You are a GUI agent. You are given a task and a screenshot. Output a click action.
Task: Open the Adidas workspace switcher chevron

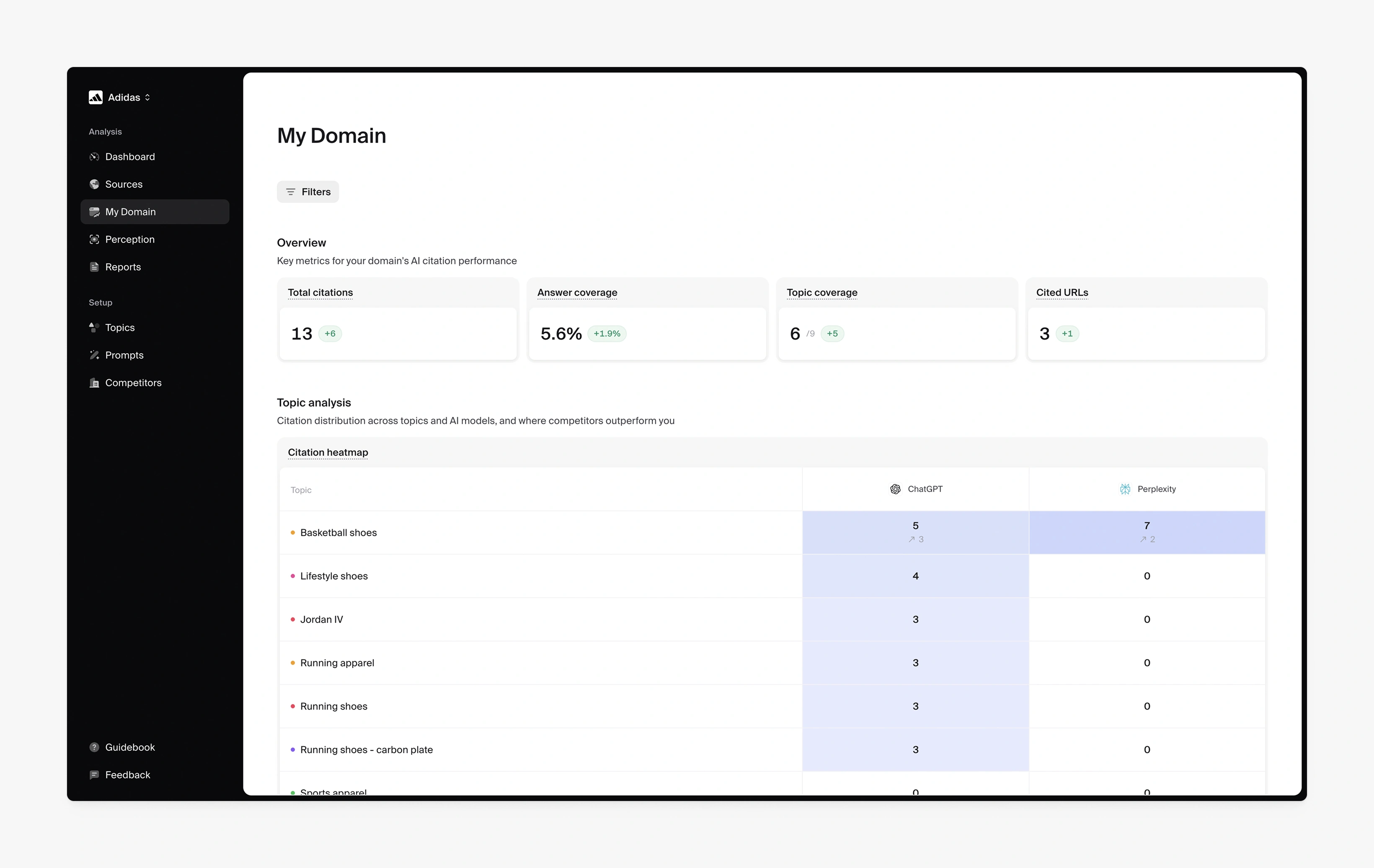coord(147,98)
